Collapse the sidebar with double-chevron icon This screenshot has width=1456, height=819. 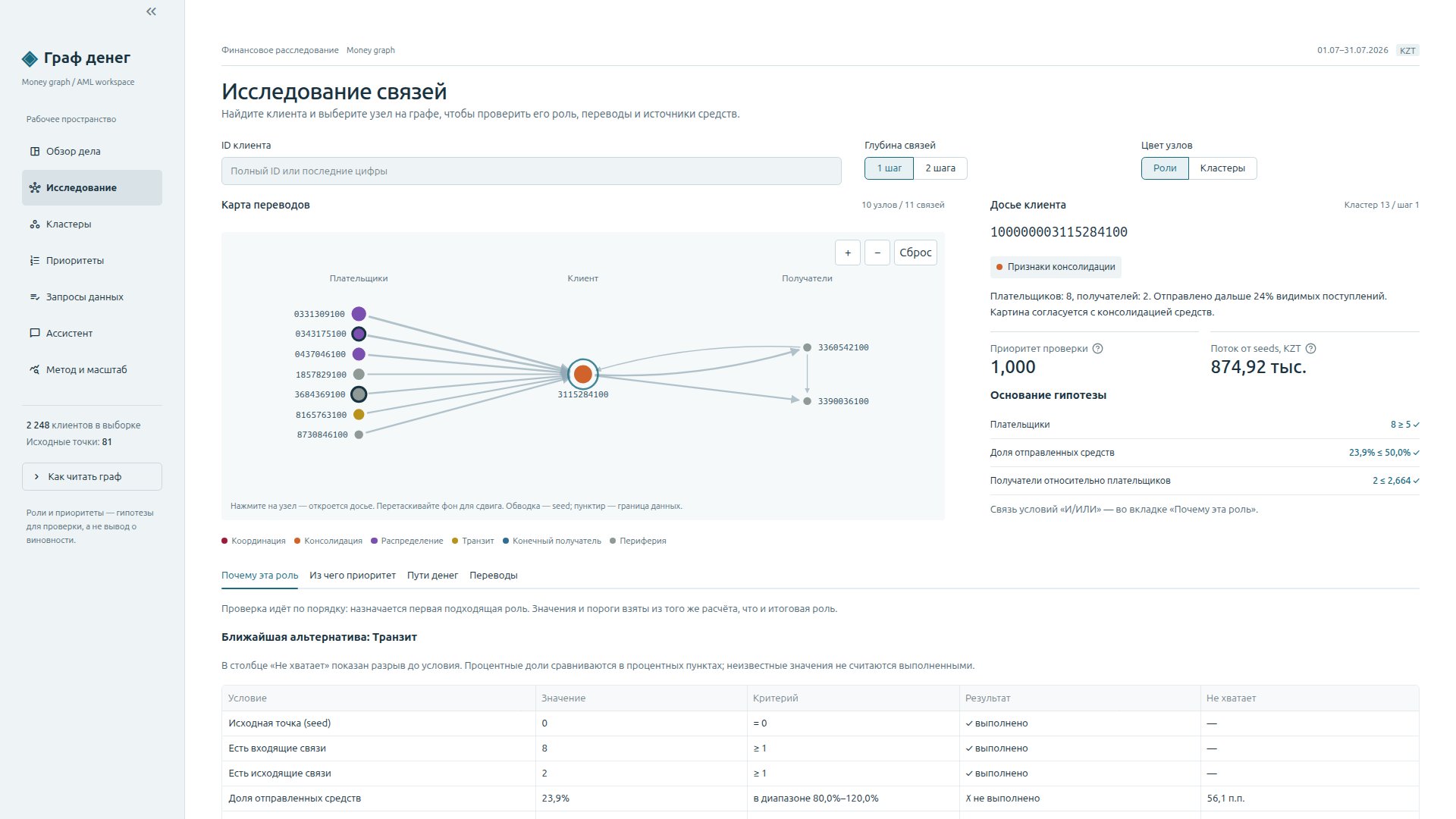coord(152,11)
